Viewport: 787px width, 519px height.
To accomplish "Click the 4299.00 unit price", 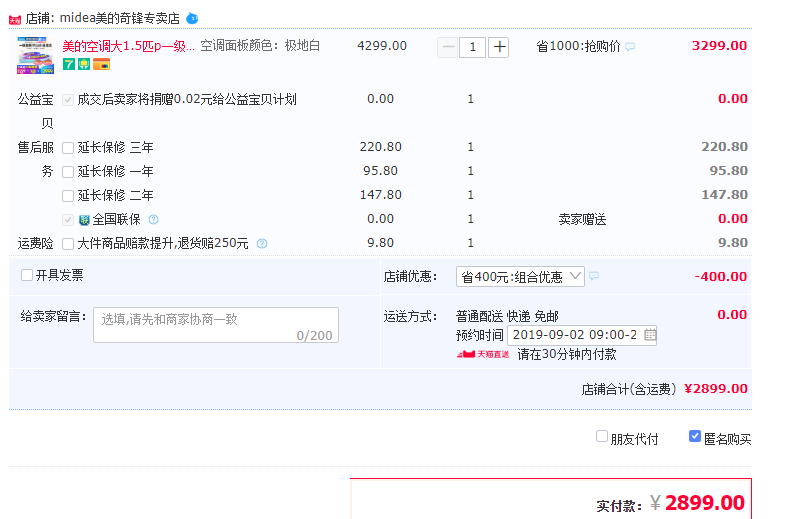I will pos(382,46).
